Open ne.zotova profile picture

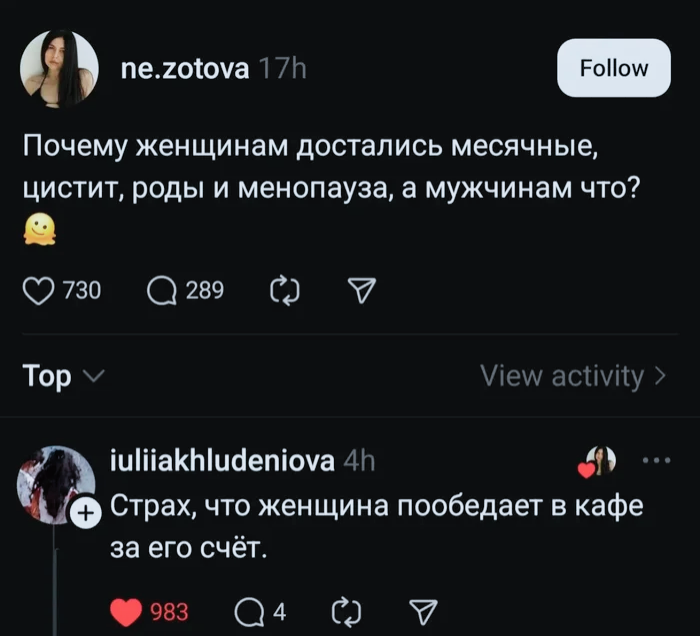tap(59, 68)
